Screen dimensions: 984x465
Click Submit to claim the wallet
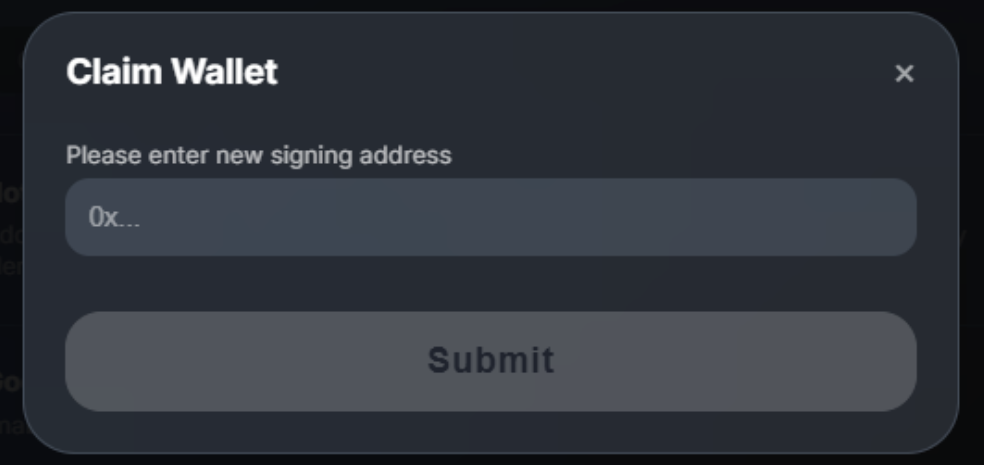(490, 360)
